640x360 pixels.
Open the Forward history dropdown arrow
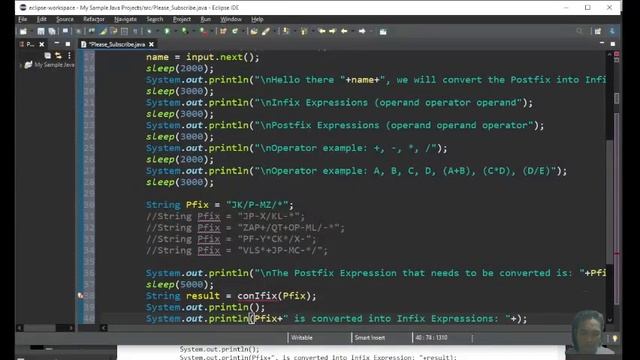(370, 31)
